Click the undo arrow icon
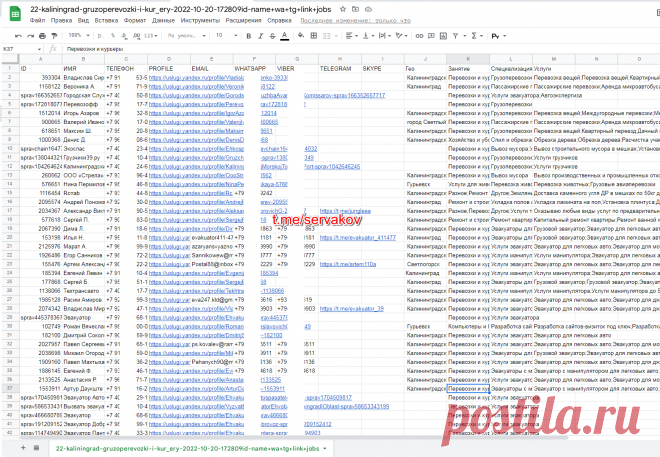660x457 pixels. coord(18,36)
